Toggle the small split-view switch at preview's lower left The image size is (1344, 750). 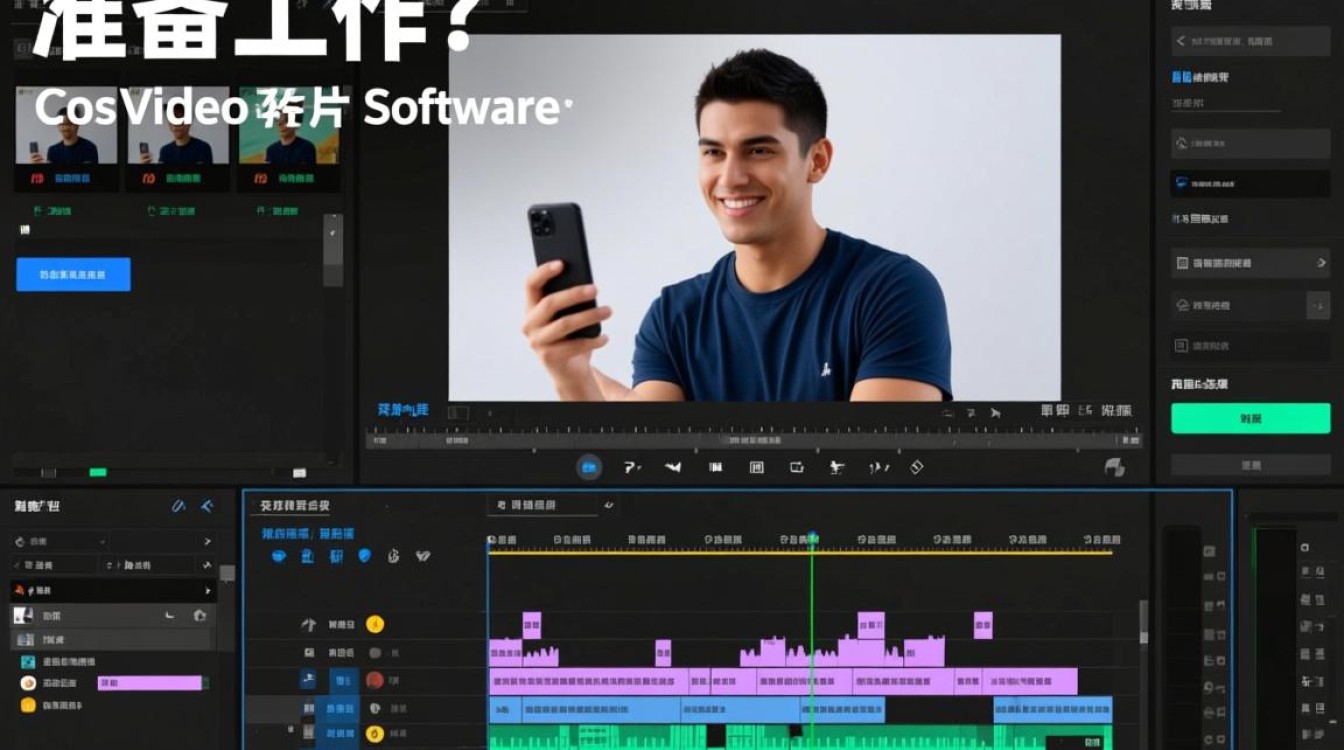point(458,412)
